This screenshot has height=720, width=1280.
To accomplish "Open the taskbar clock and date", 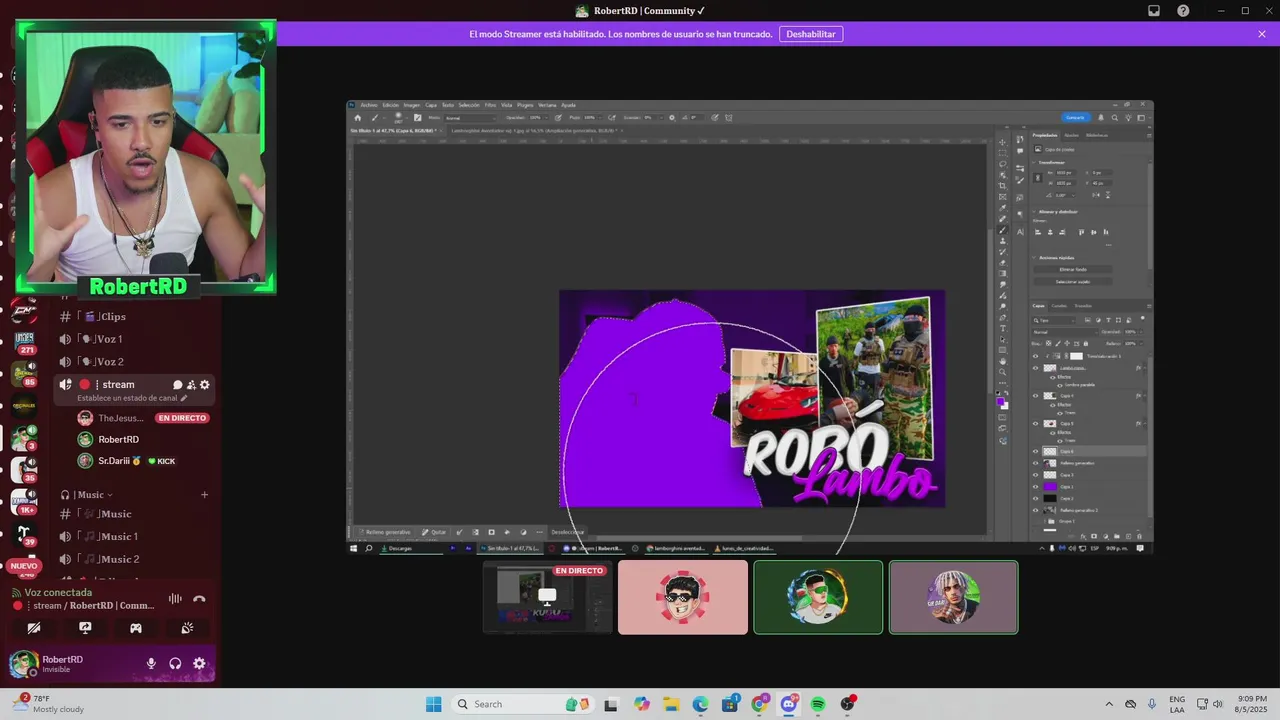I will [1252, 704].
